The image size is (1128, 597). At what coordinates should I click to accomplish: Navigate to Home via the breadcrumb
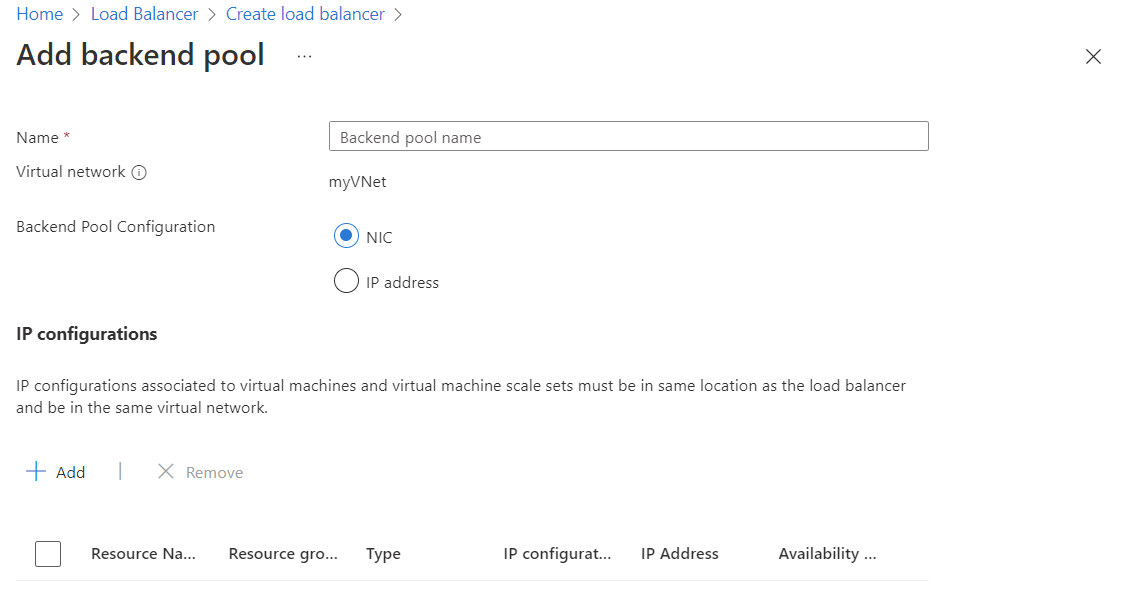[x=39, y=13]
